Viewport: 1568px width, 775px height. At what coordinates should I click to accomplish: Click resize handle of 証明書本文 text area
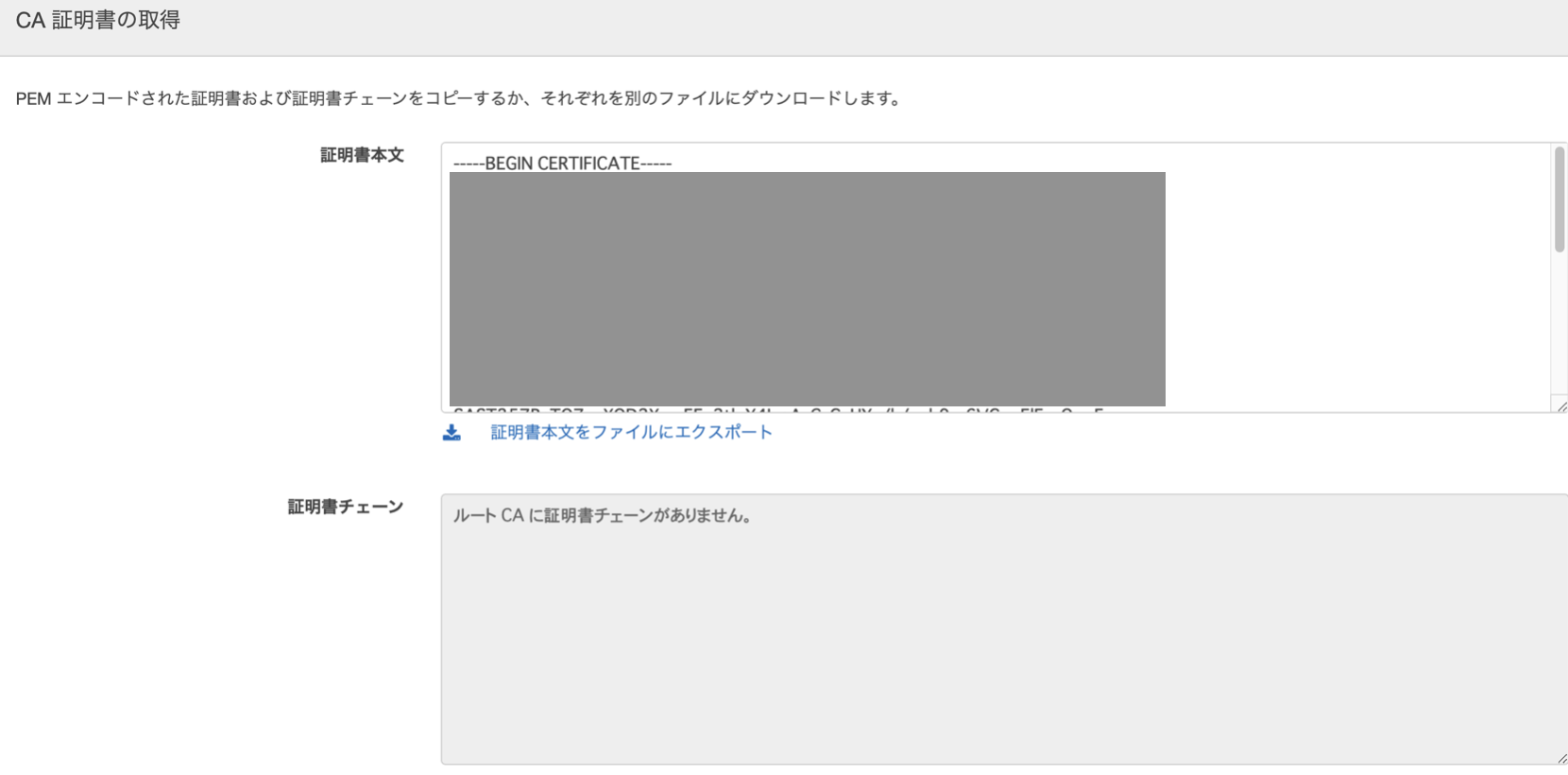pyautogui.click(x=1560, y=406)
